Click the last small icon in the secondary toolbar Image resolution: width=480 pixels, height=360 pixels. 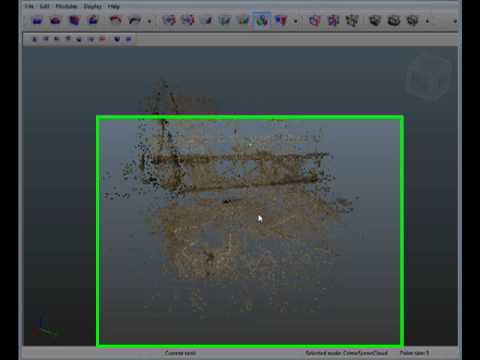[x=129, y=39]
